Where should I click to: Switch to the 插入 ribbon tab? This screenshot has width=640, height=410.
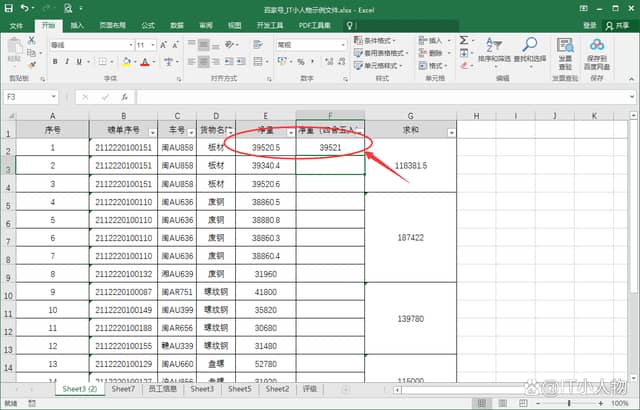[77, 25]
